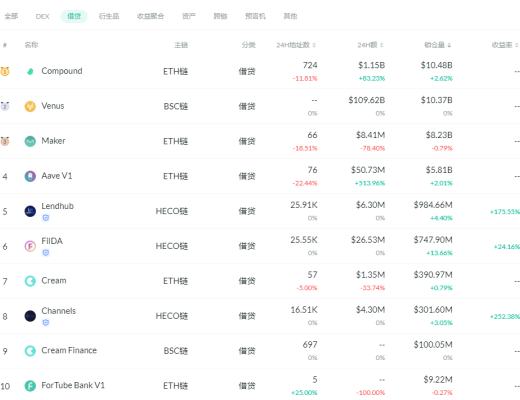
Task: Click Venus's $109.62B 24H volume
Action: [x=367, y=100]
